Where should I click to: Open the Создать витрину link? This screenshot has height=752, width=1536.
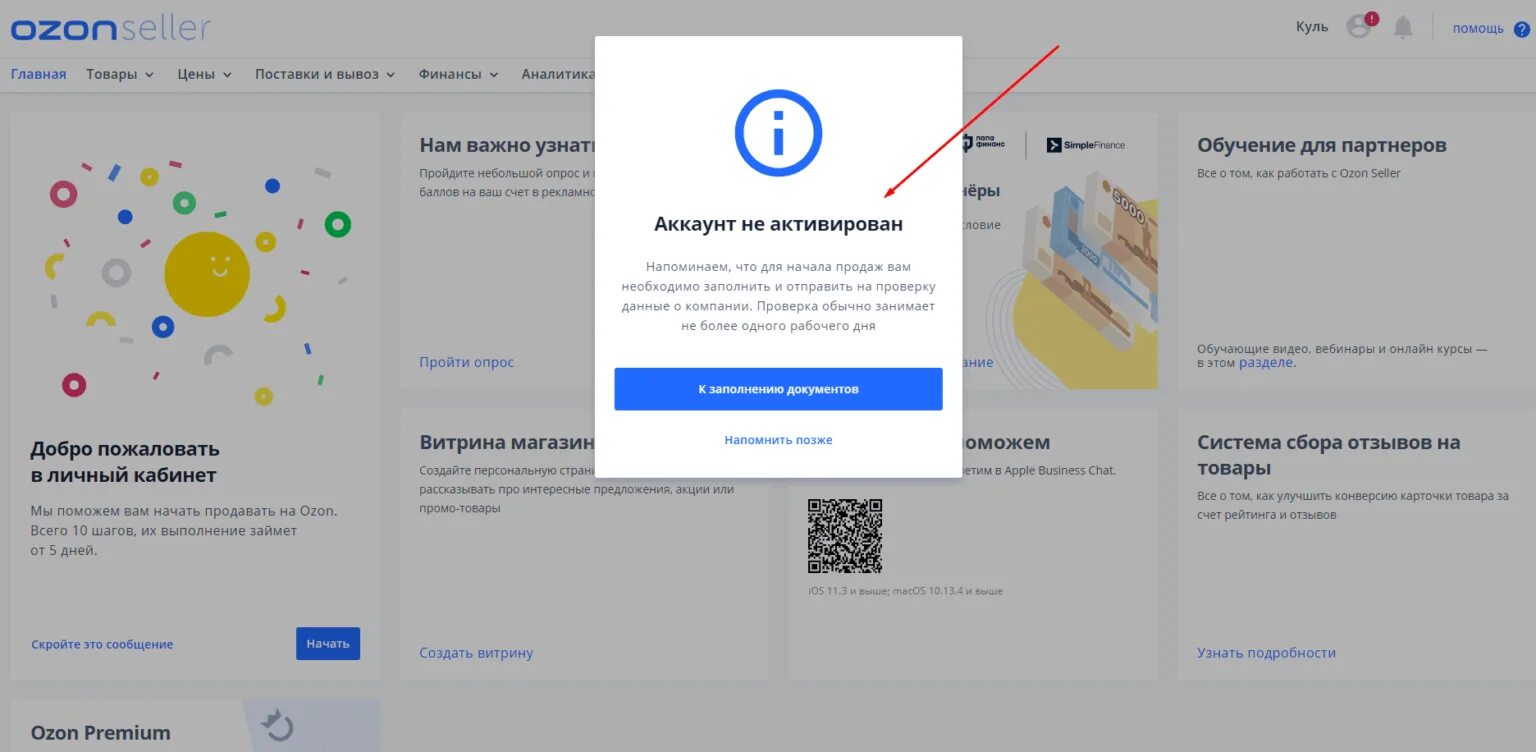(476, 653)
